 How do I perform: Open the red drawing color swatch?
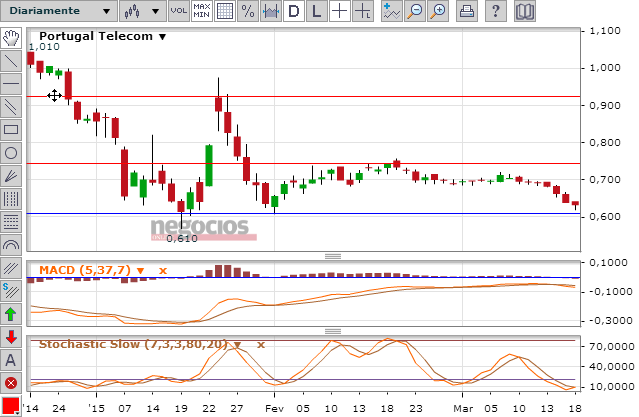[11, 406]
